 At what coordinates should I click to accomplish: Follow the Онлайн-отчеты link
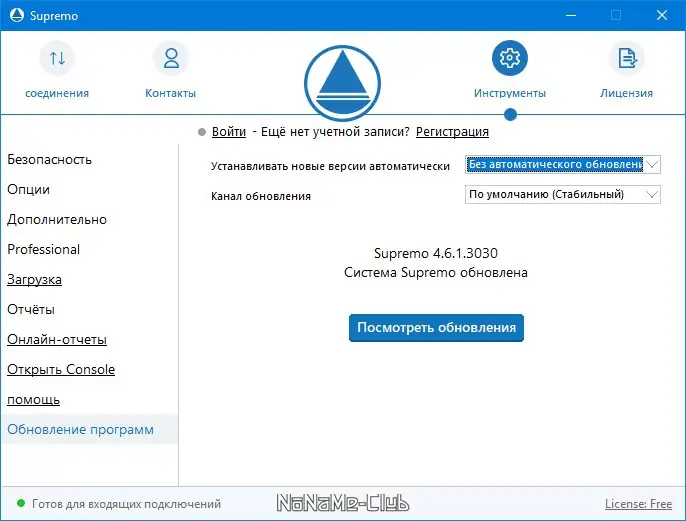coord(57,339)
